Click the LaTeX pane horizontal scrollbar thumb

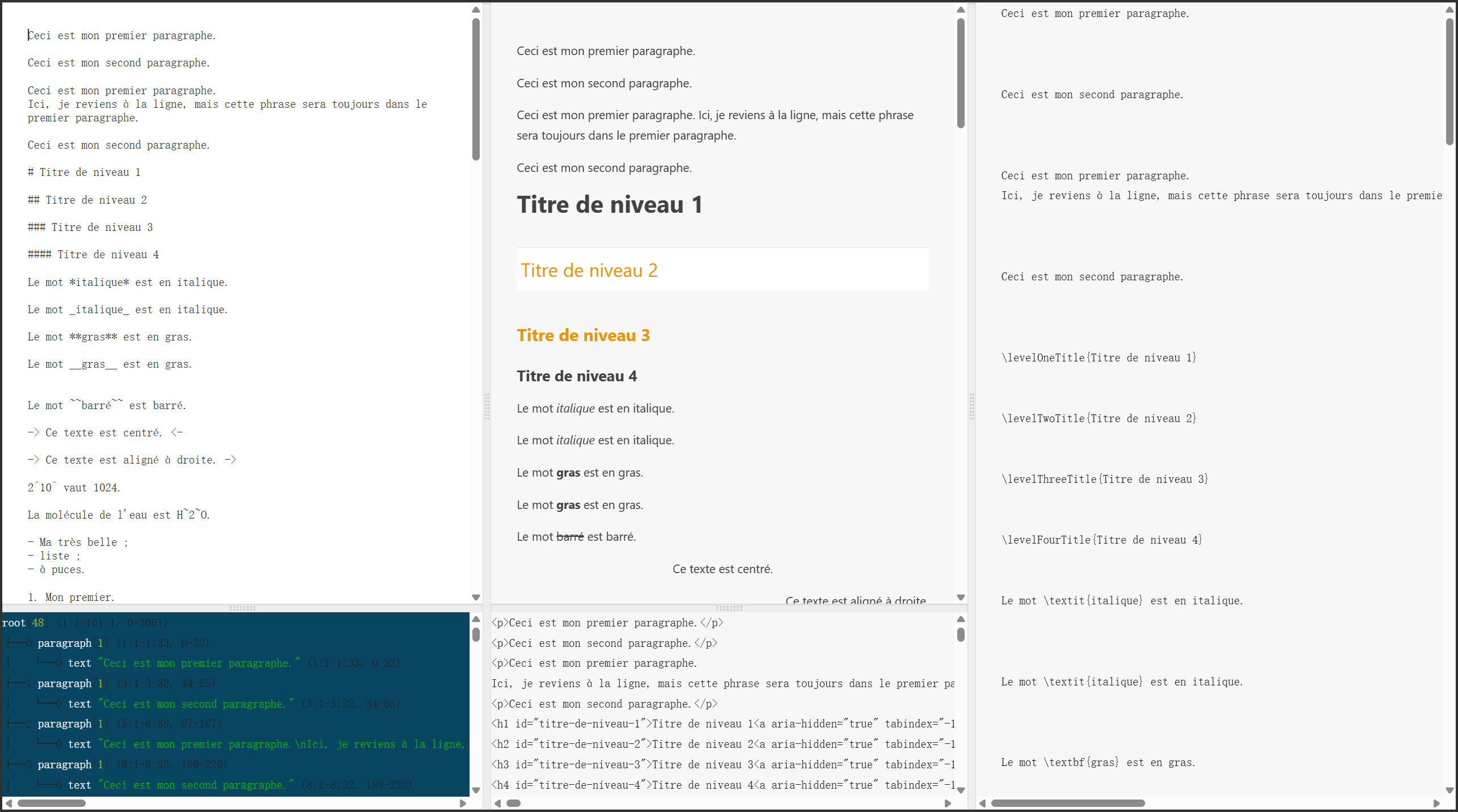(x=1067, y=803)
